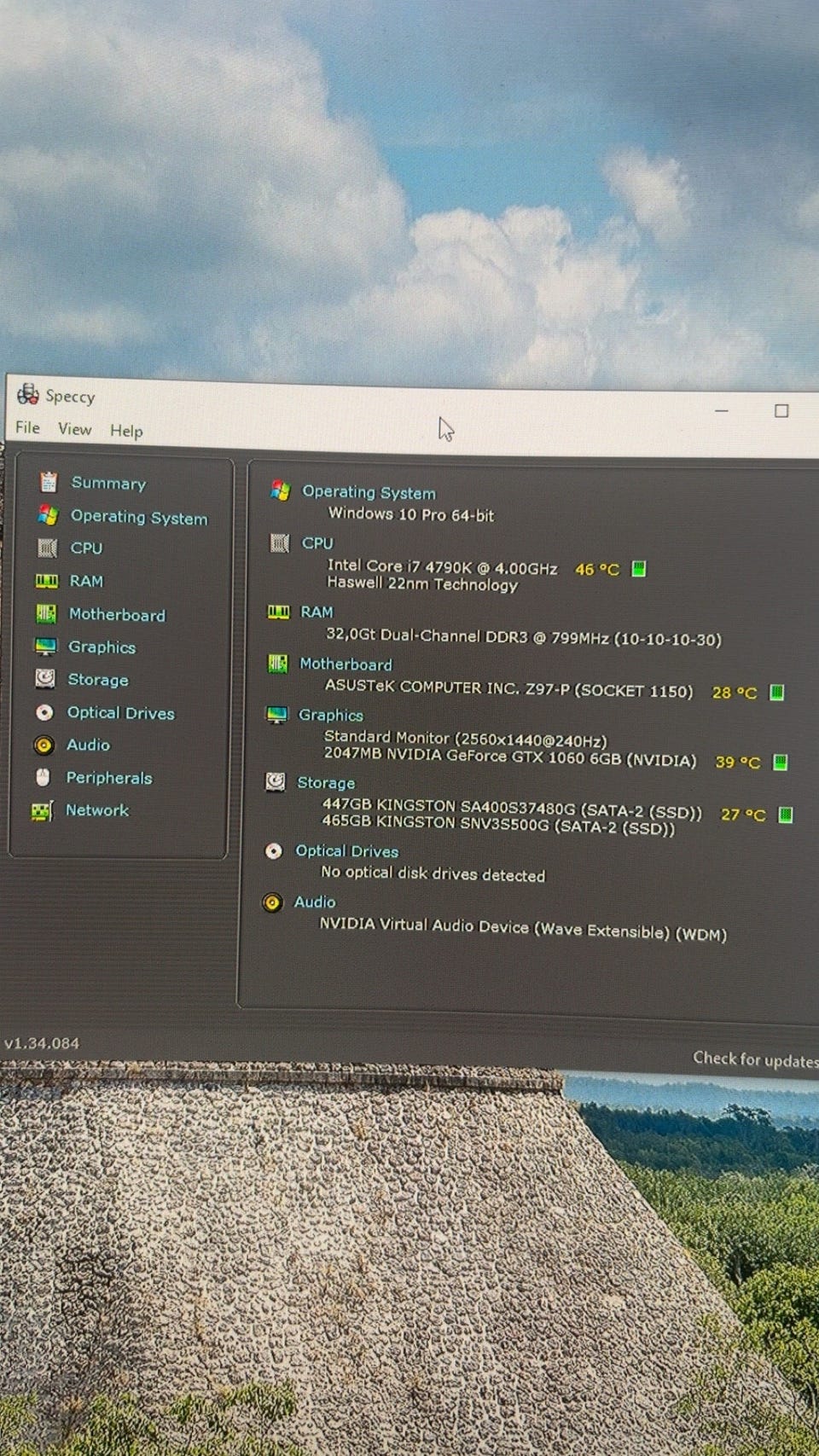Click the ASUSTeK COMPUTER INC. Z97-P text
Screen dimensions: 819x1456
(x=508, y=688)
